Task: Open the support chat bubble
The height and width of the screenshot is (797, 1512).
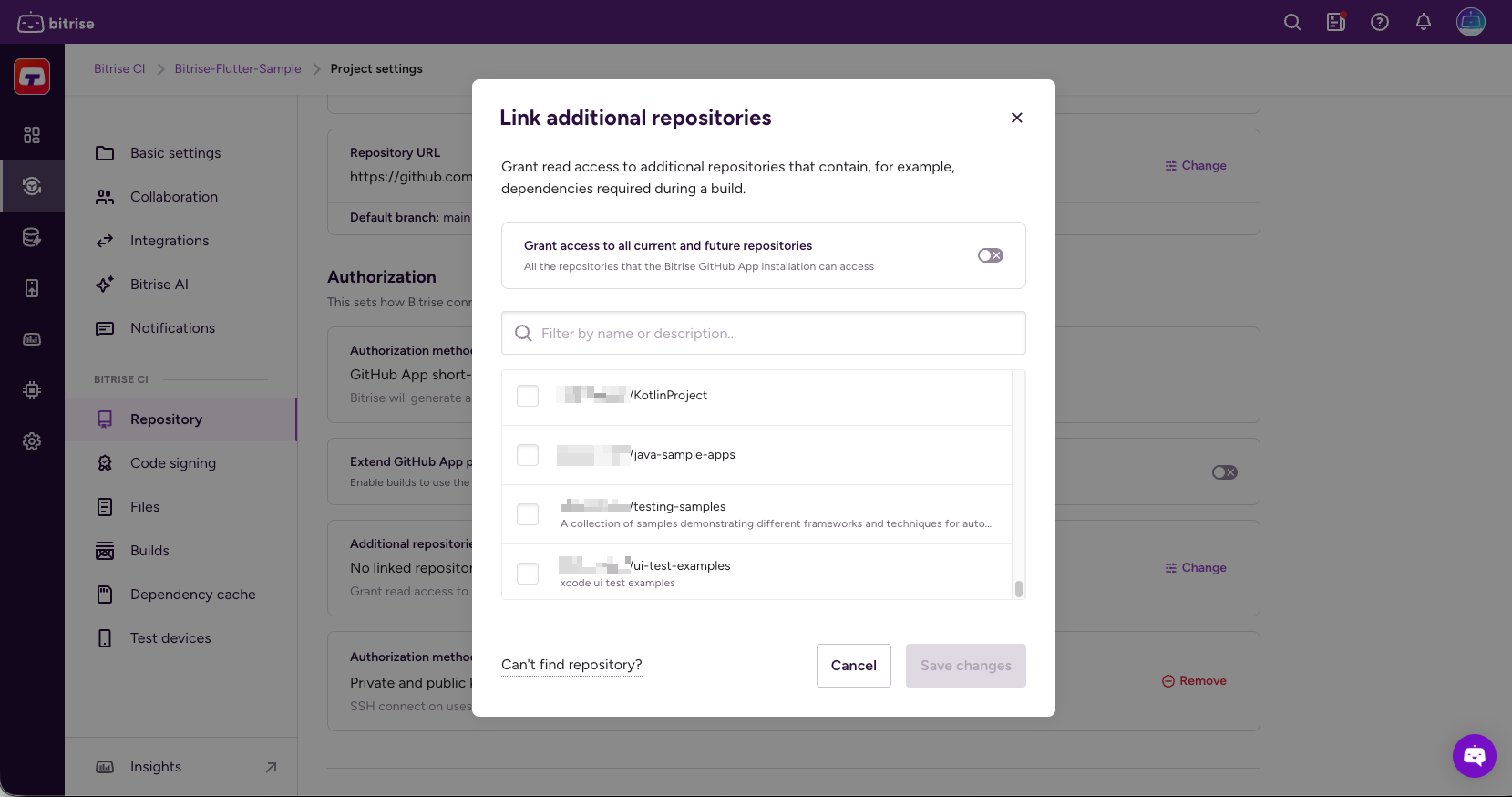Action: click(x=1475, y=756)
